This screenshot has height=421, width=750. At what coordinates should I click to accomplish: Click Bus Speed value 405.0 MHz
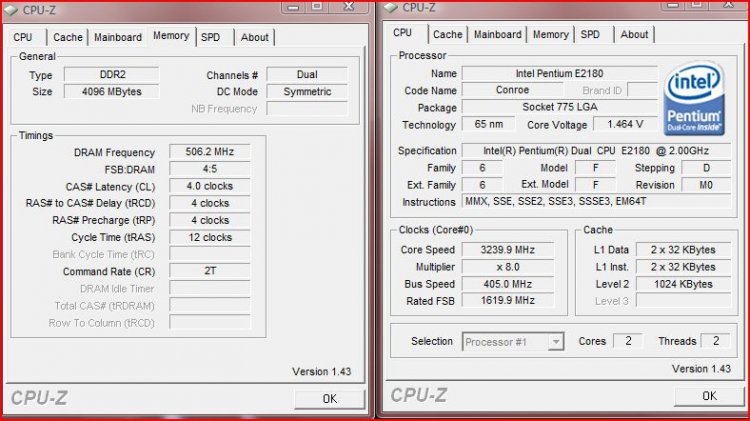[x=507, y=284]
